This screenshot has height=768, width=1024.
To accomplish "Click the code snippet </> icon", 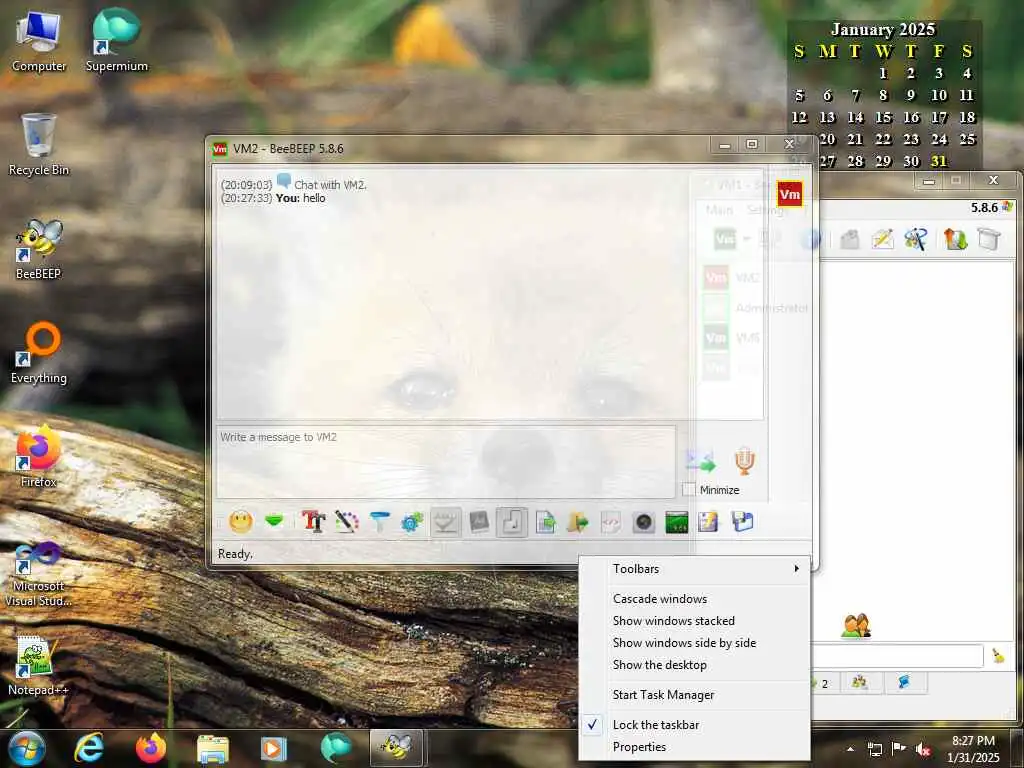I will coord(611,522).
